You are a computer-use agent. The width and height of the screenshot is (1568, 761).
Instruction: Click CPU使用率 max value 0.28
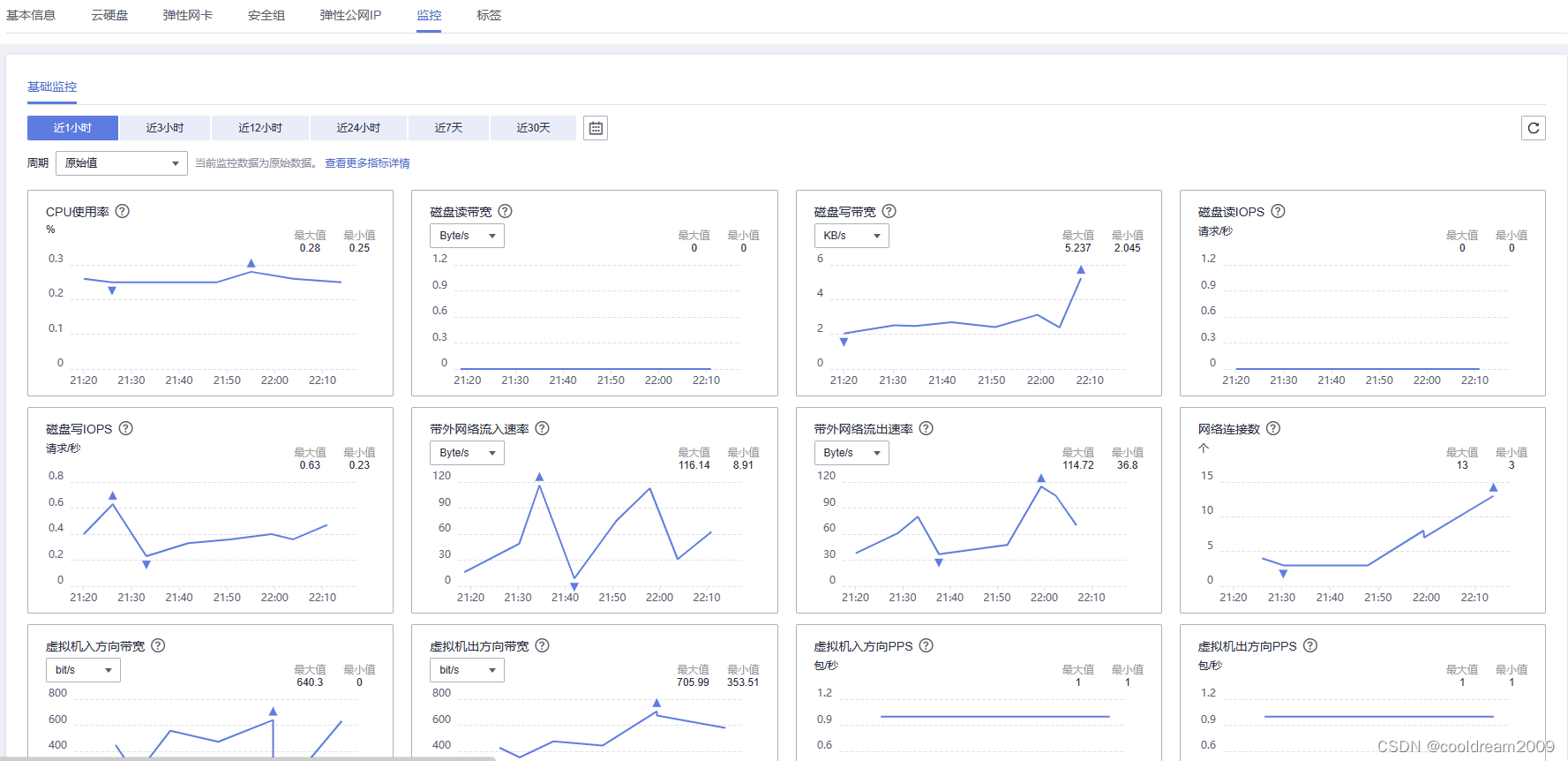[310, 248]
